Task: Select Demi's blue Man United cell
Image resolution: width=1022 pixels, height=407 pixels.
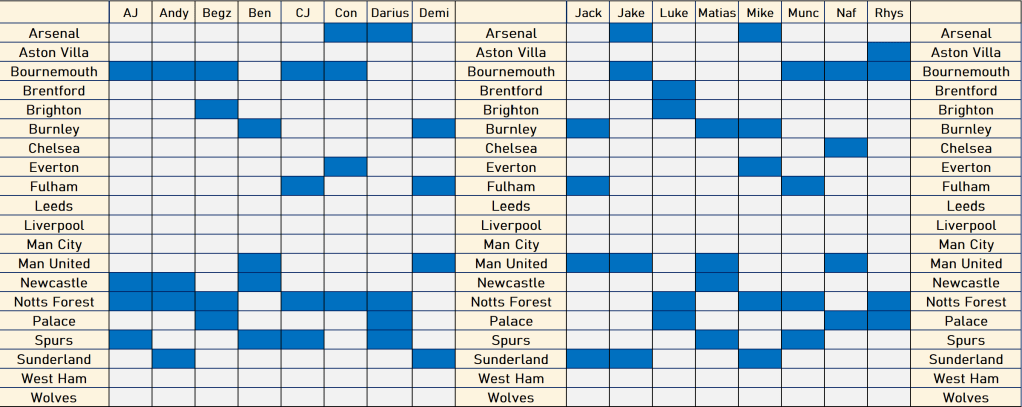Action: tap(432, 263)
